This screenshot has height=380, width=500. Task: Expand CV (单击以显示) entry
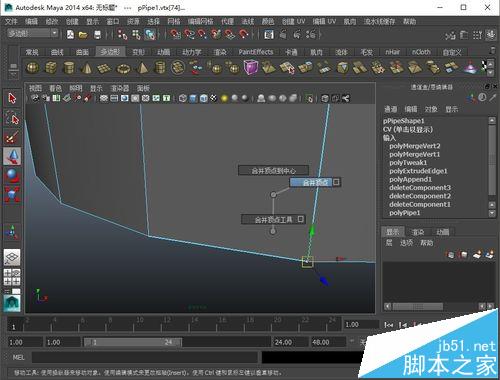[408, 129]
